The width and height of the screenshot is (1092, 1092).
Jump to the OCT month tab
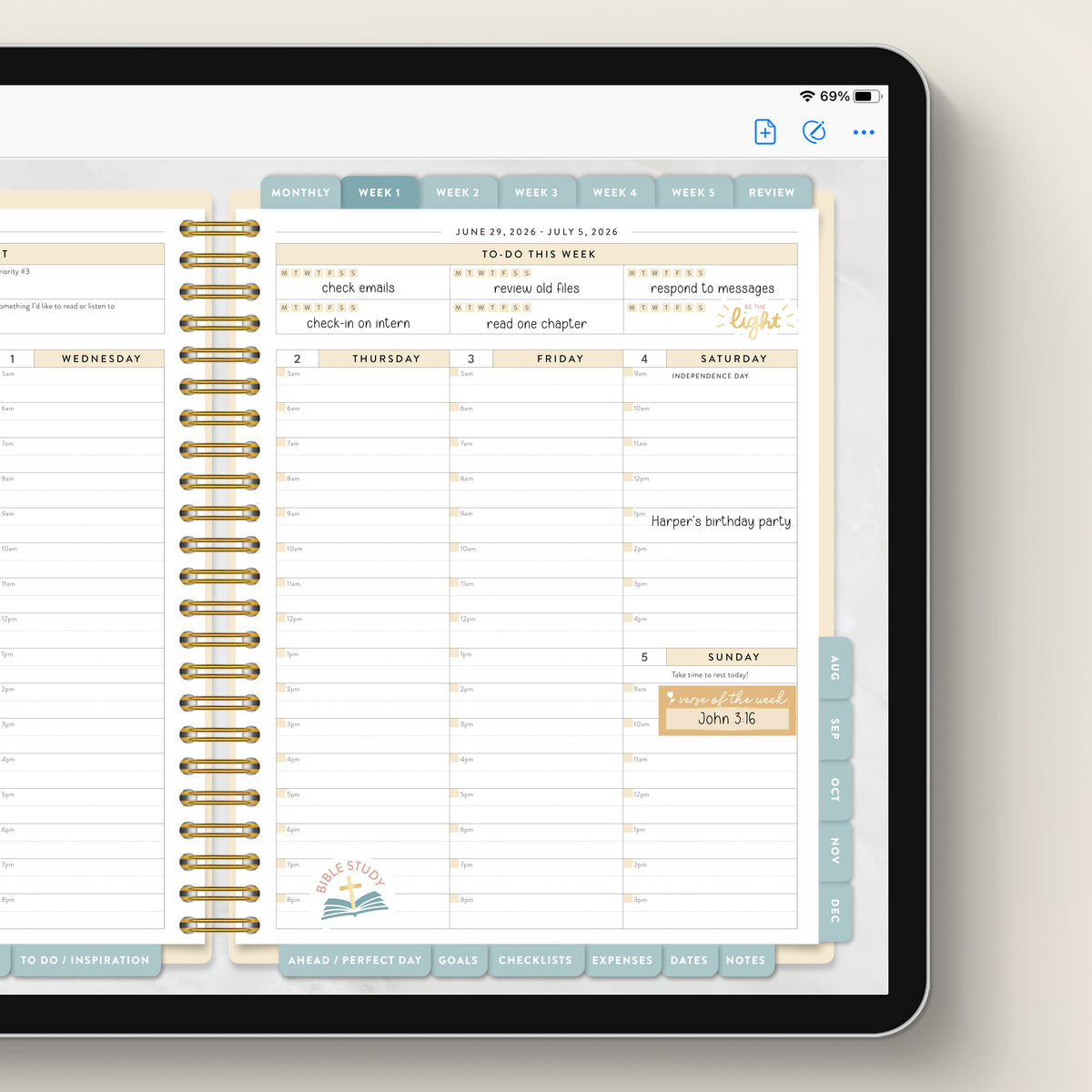click(835, 790)
